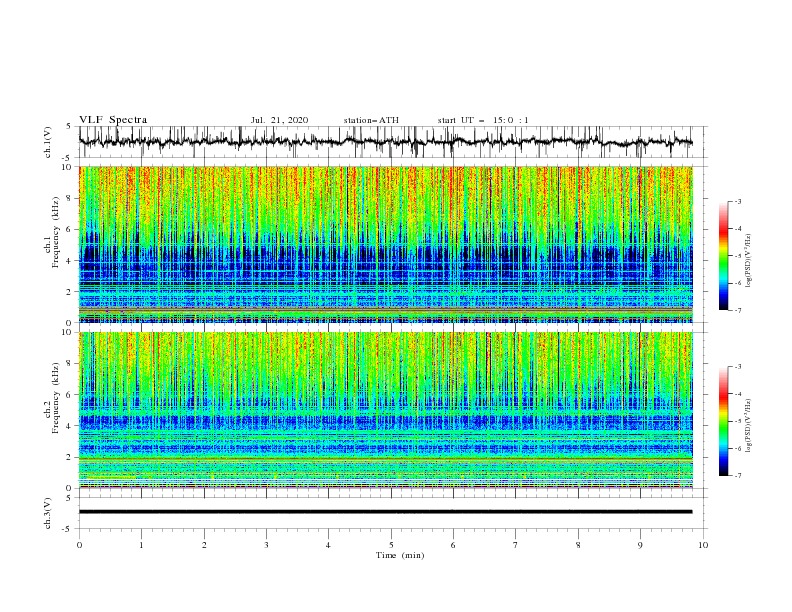The height and width of the screenshot is (612, 792).
Task: Click the "VLF Spectra" plot title
Action: pos(113,120)
